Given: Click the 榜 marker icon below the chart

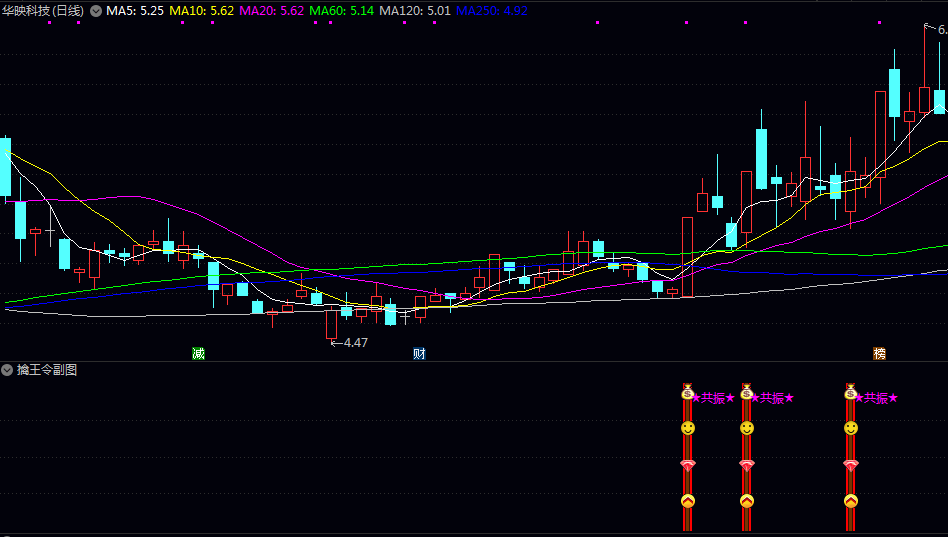Looking at the screenshot, I should pos(879,354).
